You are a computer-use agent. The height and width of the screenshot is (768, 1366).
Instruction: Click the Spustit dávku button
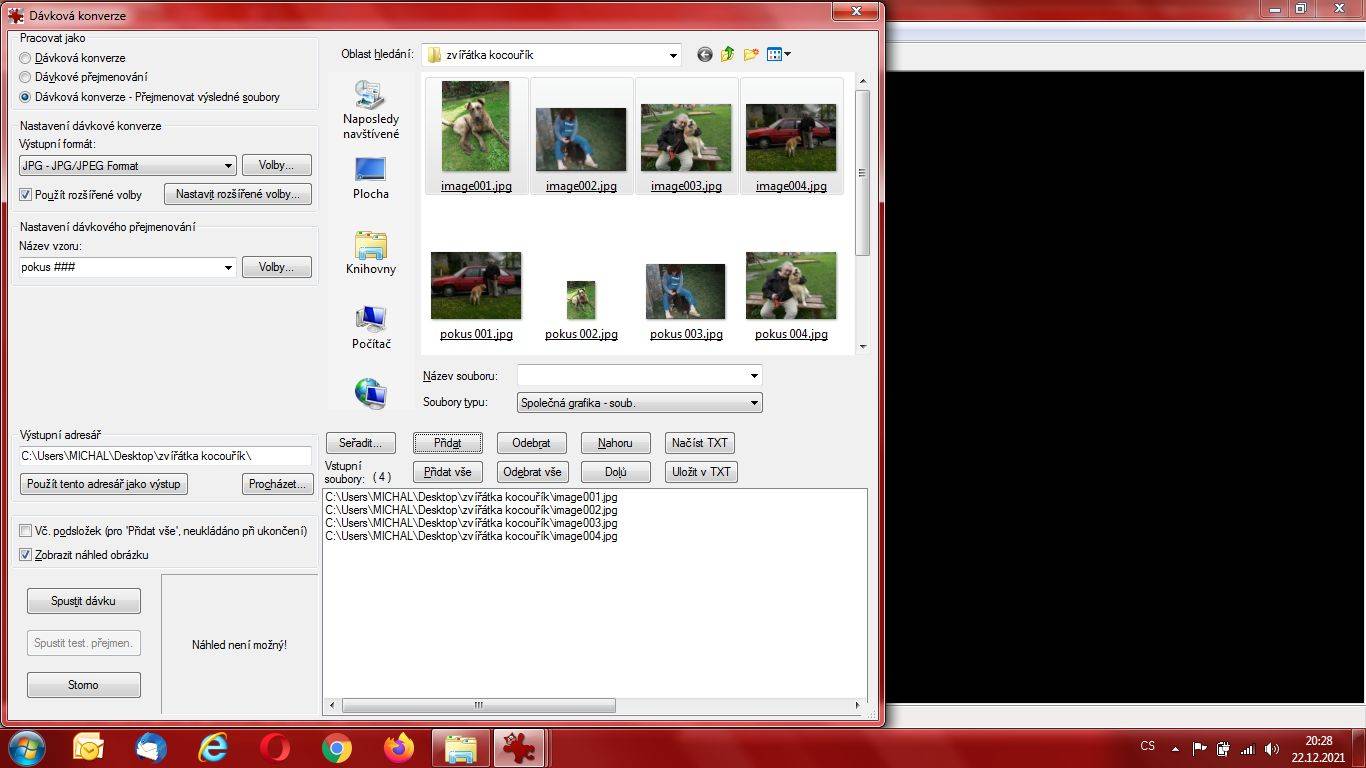[84, 601]
